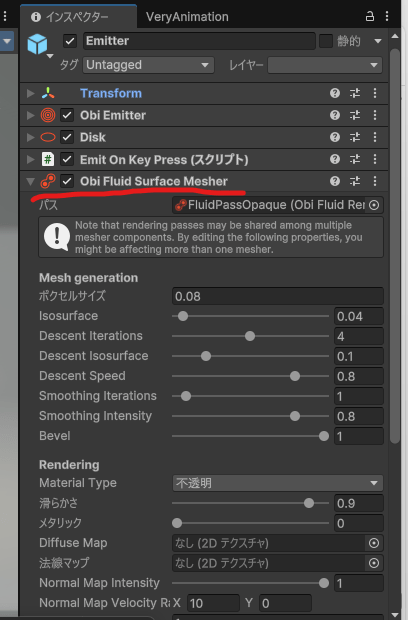Select the インスペクター tab
The image size is (408, 620).
[x=77, y=17]
